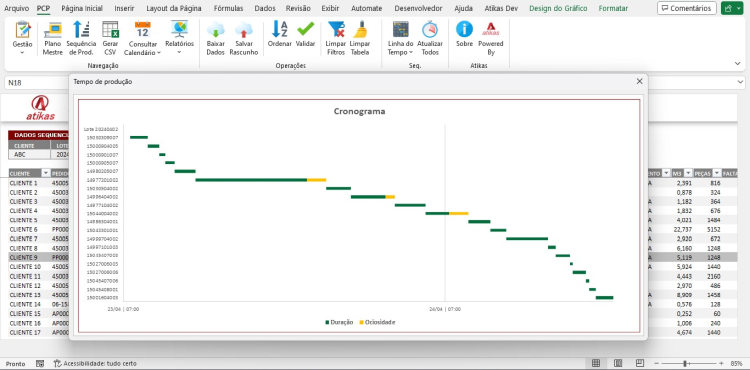Screen dimensions: 750x370
Task: Open the Linha do Tempo icon
Action: pyautogui.click(x=400, y=30)
